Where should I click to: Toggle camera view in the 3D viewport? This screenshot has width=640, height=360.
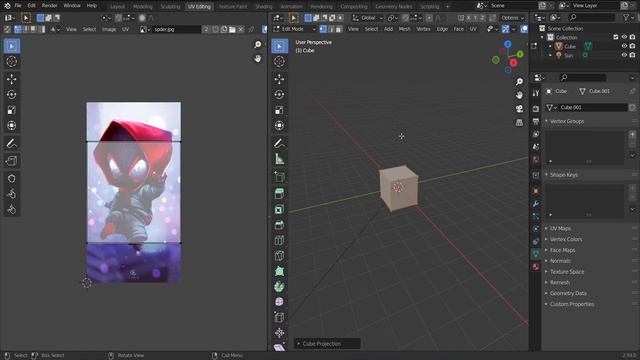519,109
